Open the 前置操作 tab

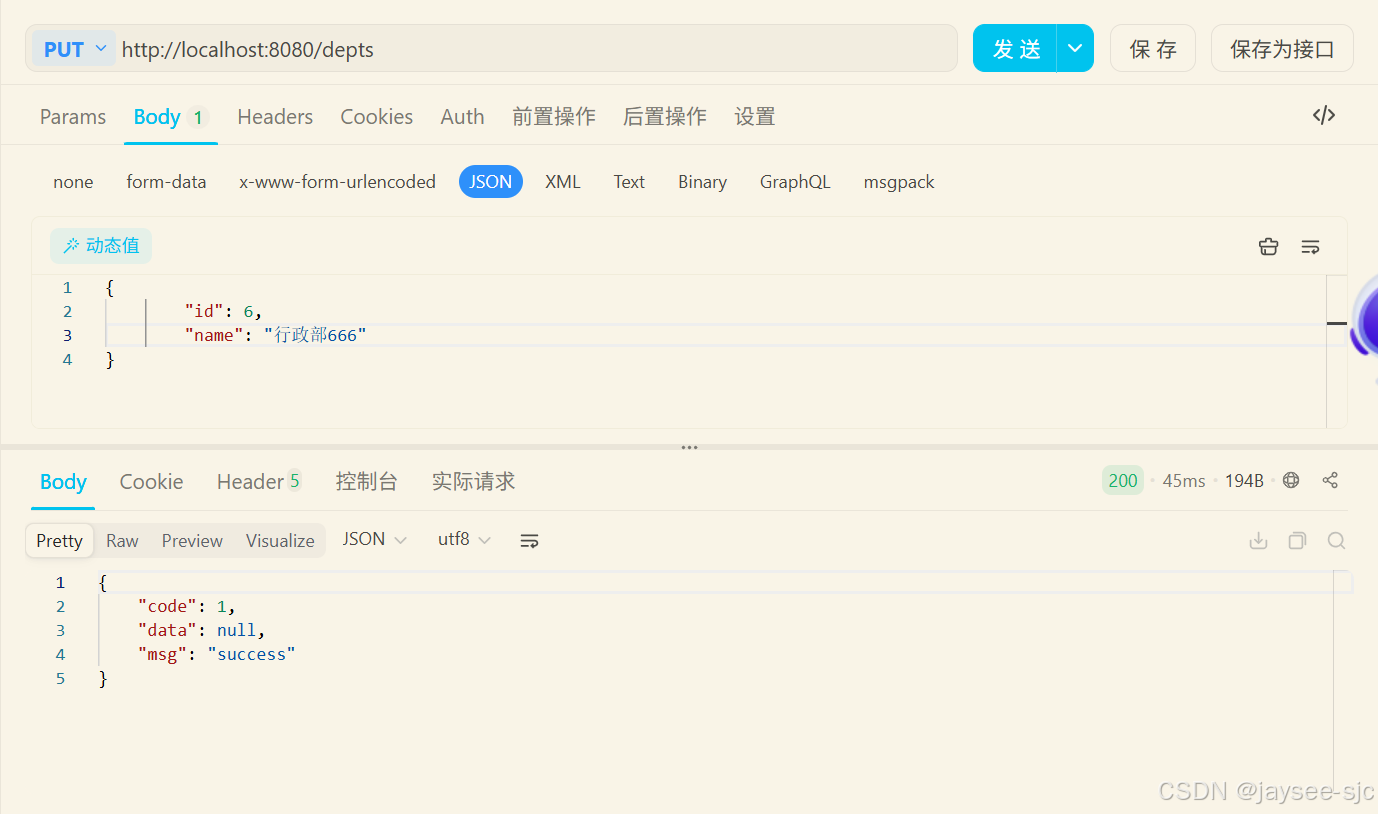554,117
